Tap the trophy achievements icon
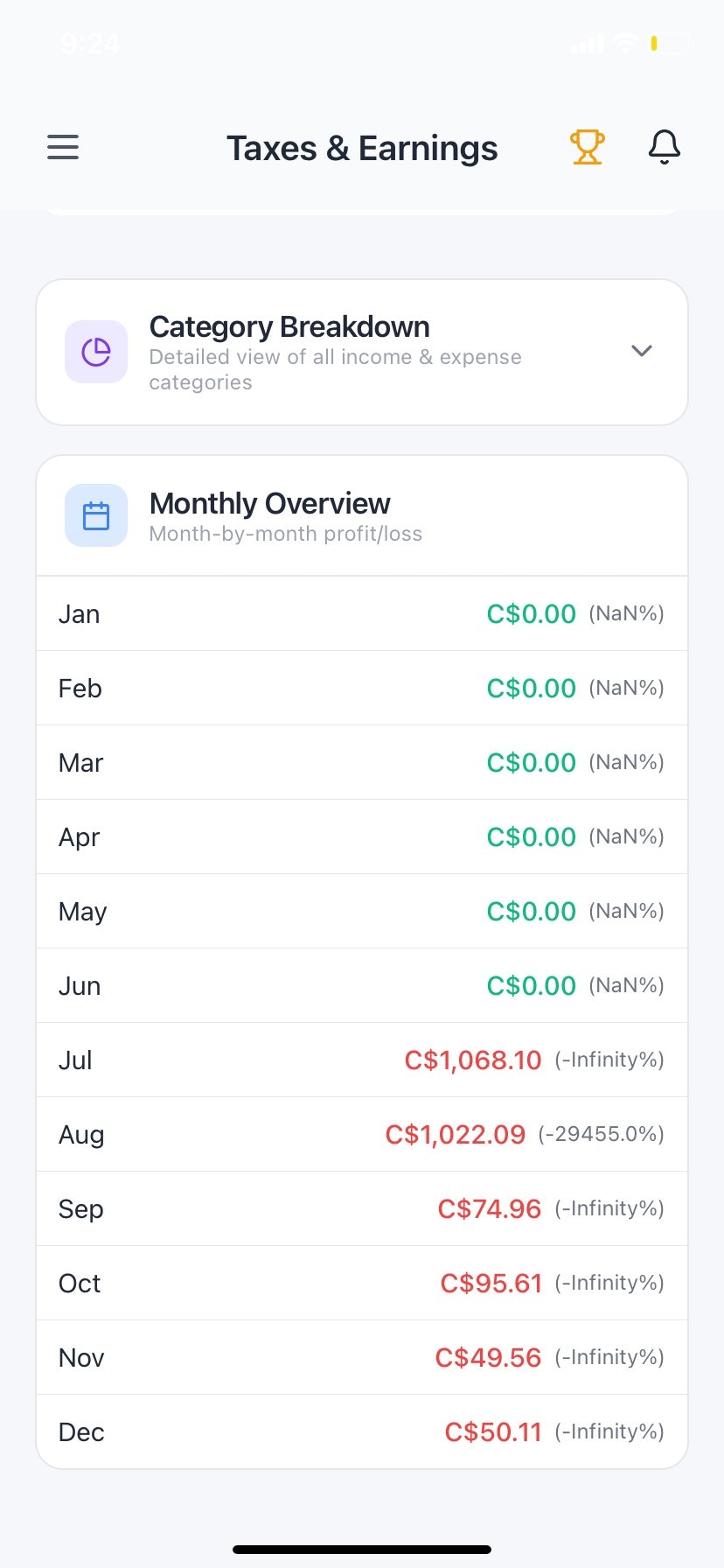Screen dimensions: 724x1568 pyautogui.click(x=587, y=147)
